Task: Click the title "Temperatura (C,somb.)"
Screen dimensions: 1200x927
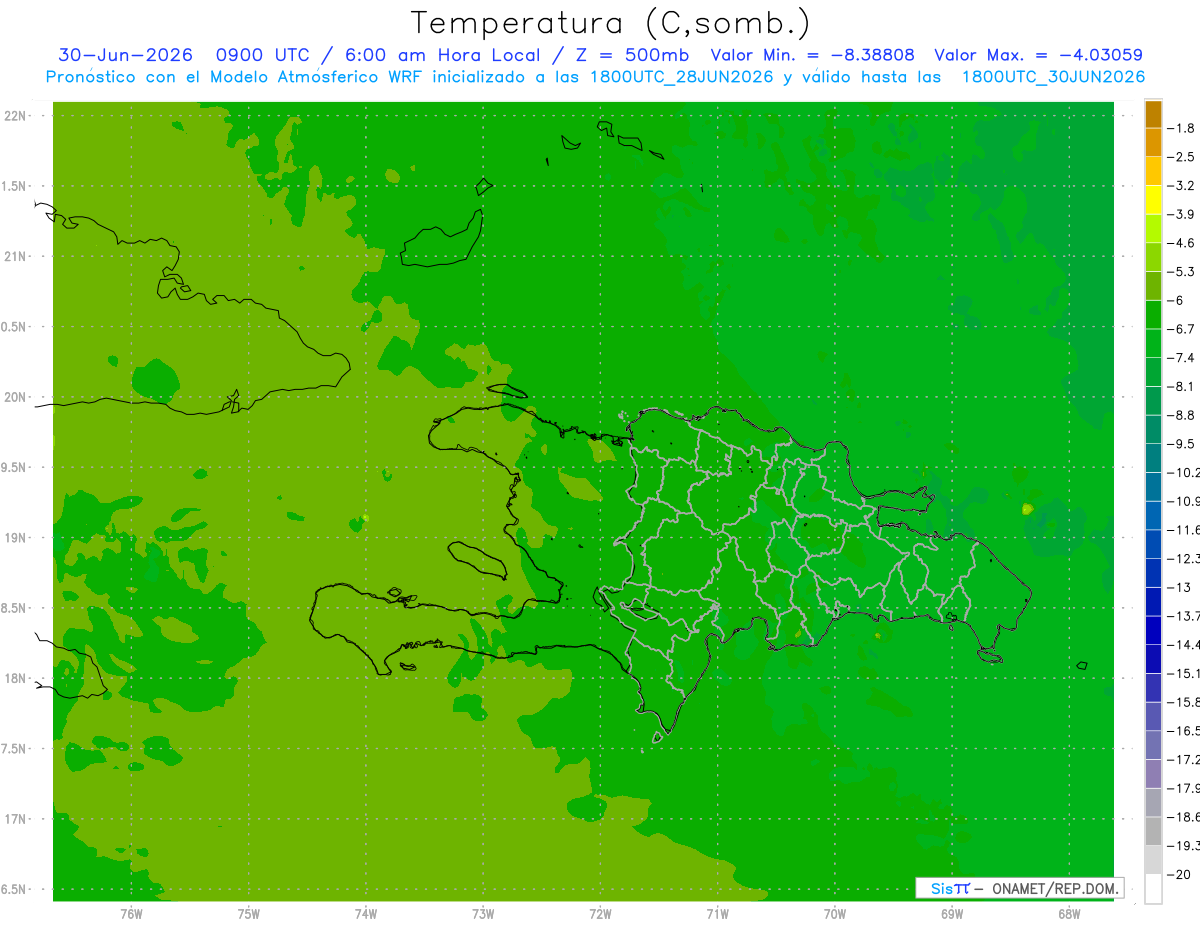Action: click(x=610, y=23)
